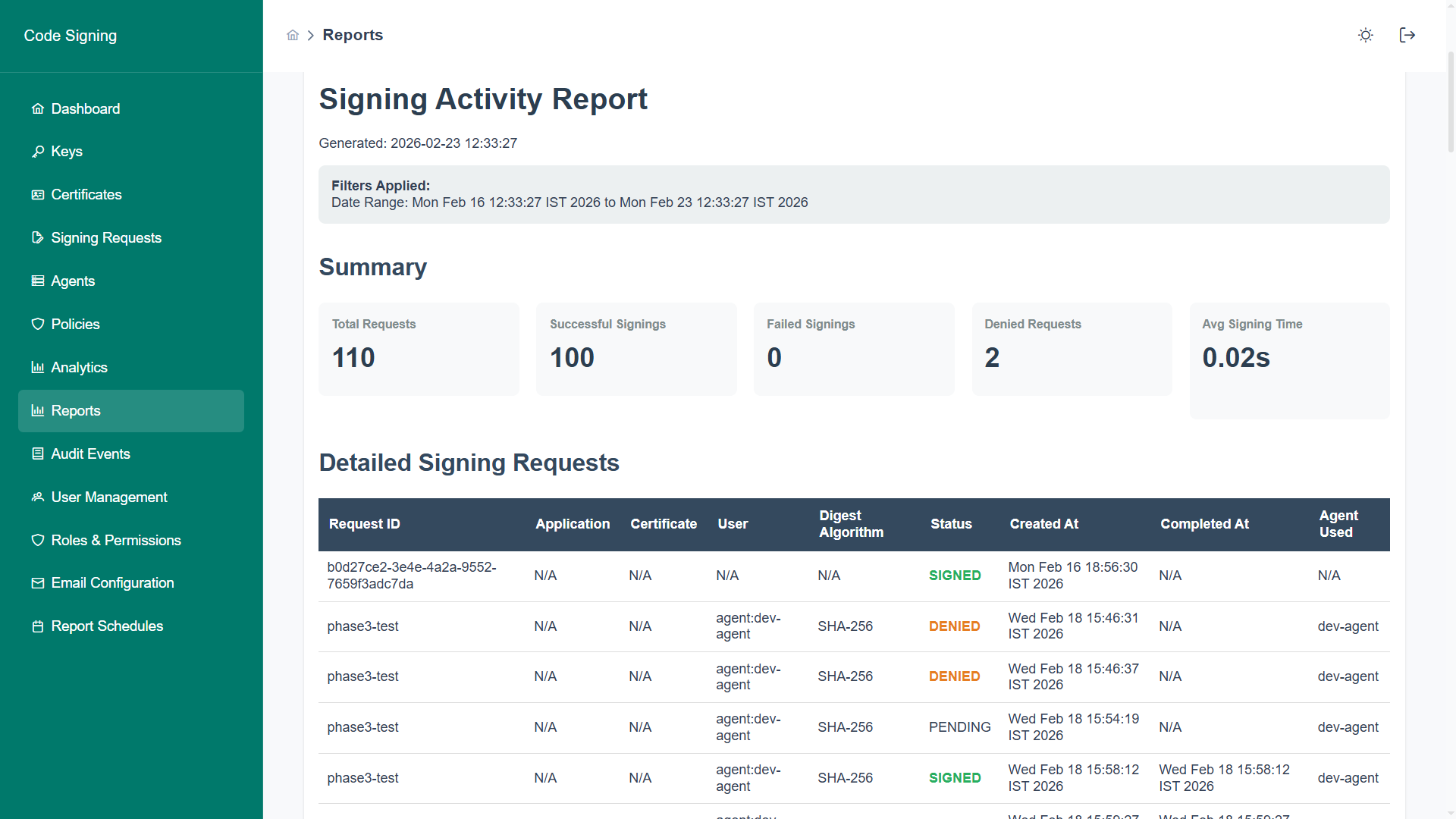Open Roles & Permissions from the sidebar
This screenshot has width=1456, height=819.
pos(115,540)
